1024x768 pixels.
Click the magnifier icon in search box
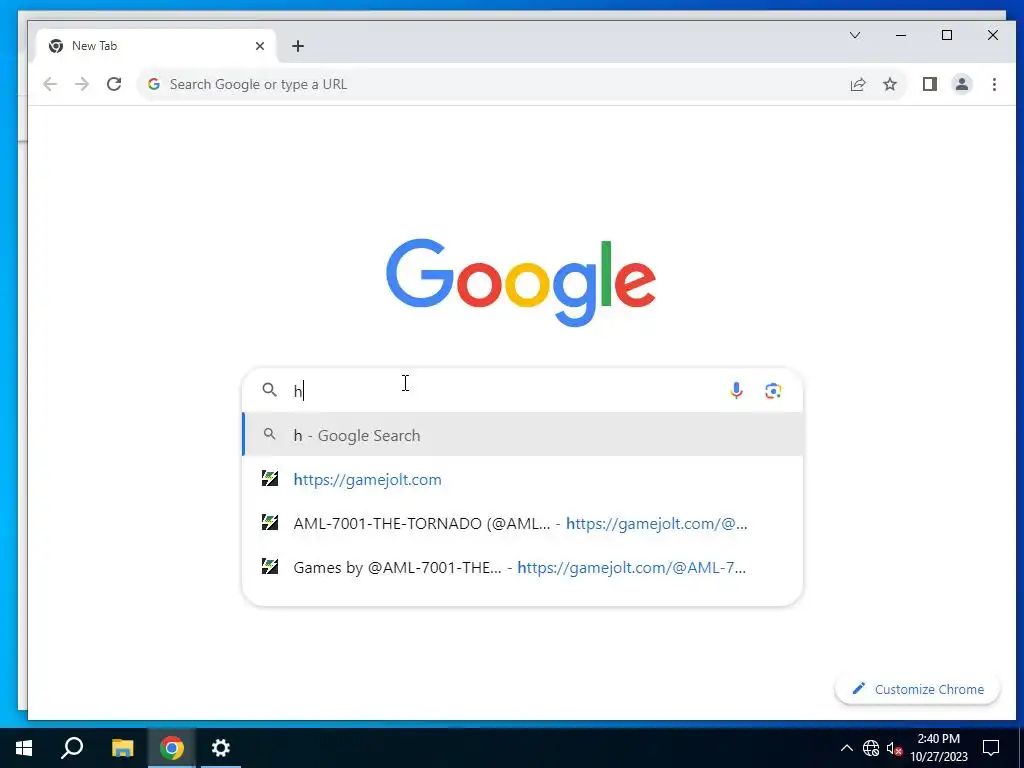pyautogui.click(x=270, y=390)
